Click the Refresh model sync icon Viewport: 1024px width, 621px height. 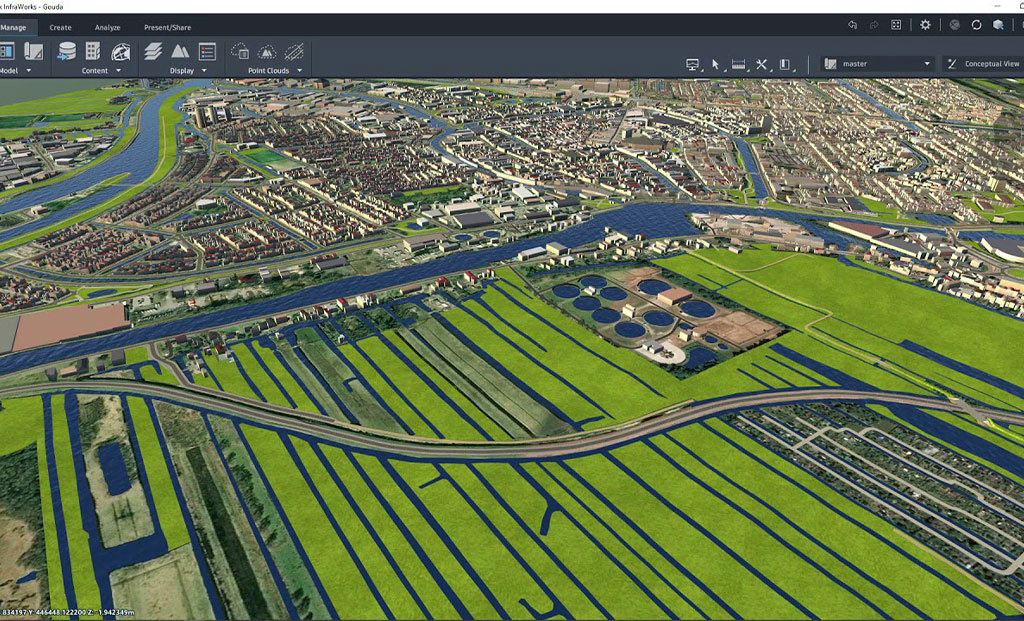click(976, 24)
